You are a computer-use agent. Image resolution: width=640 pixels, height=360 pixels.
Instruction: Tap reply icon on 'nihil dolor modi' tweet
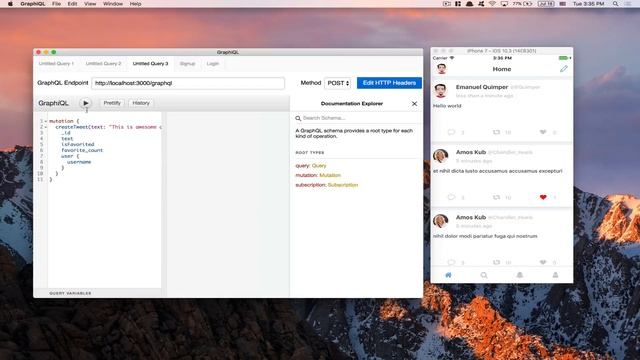click(x=451, y=262)
